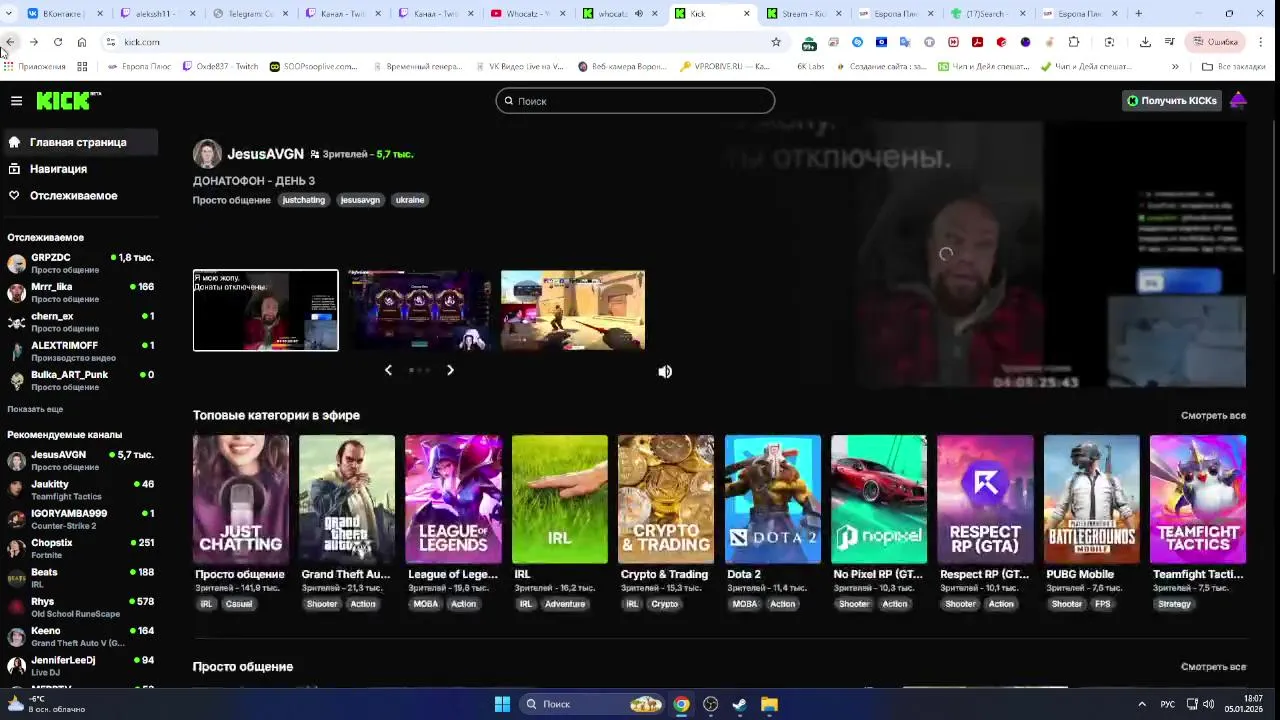Click the Kick search field

click(635, 101)
